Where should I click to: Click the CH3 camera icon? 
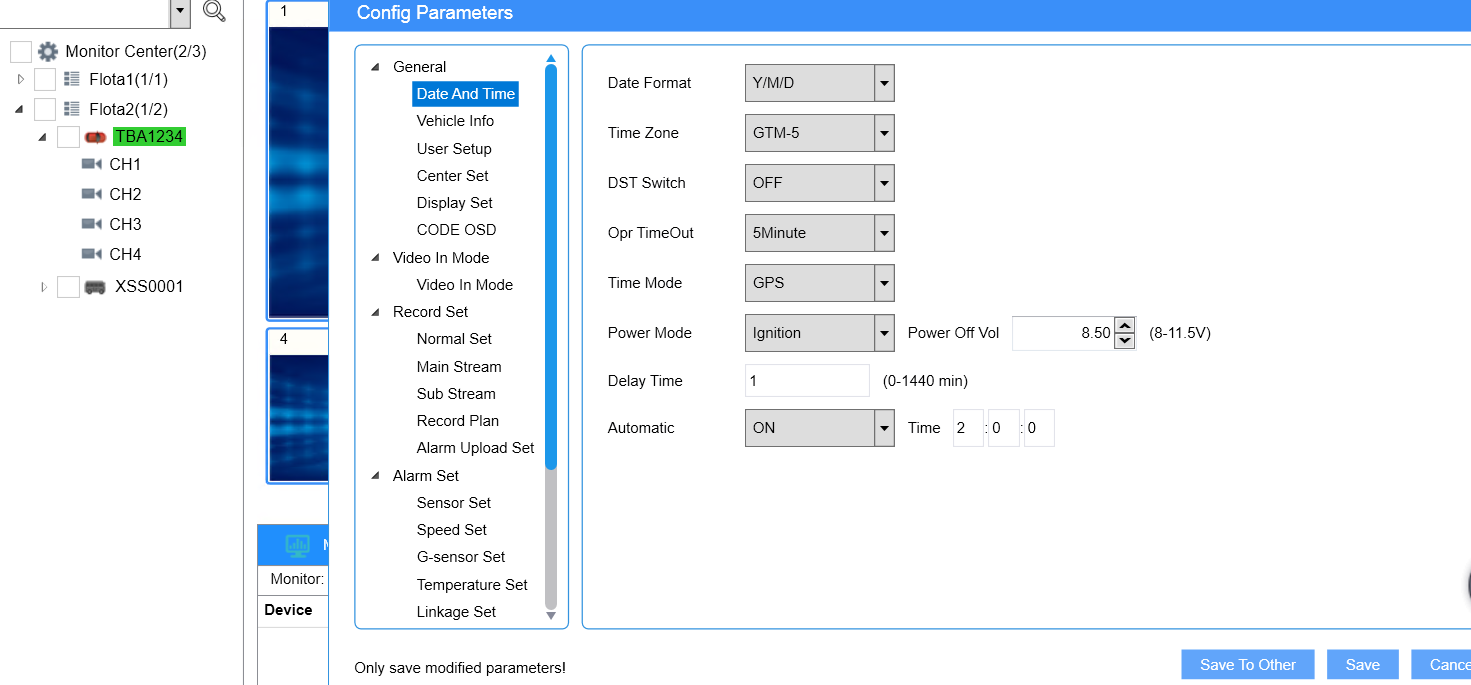tap(92, 224)
